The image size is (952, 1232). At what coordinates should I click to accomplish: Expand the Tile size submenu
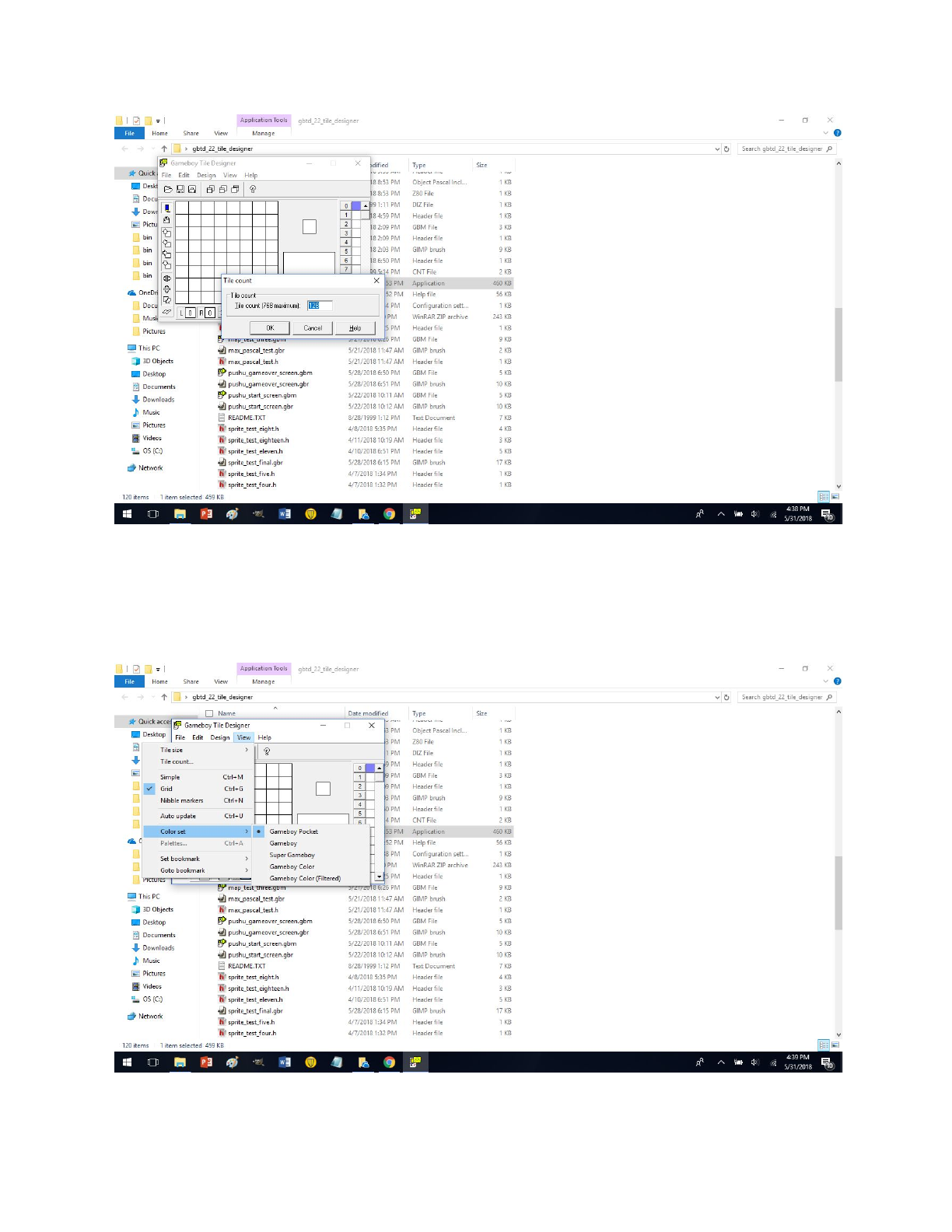[x=196, y=750]
